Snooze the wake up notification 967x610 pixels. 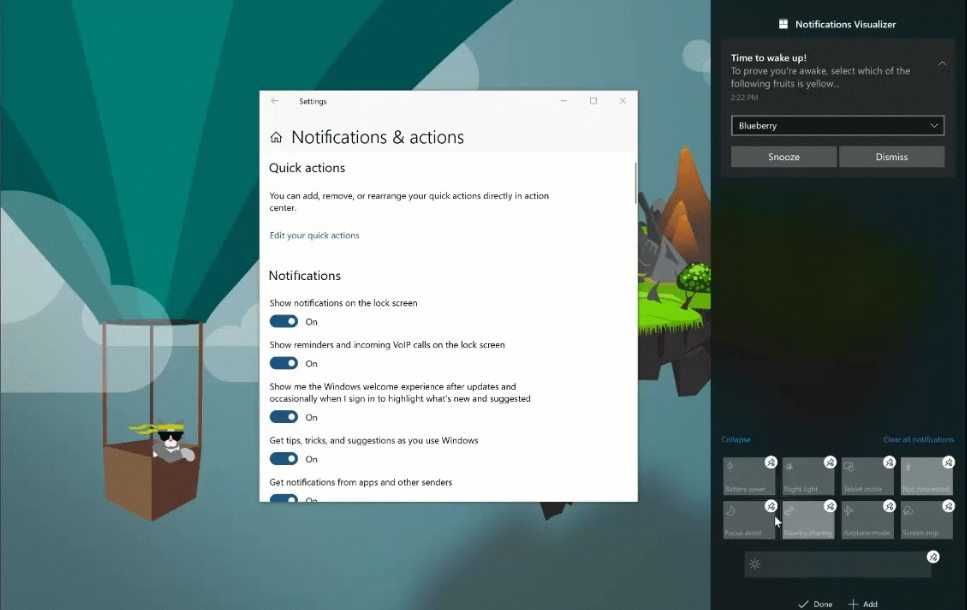click(784, 157)
